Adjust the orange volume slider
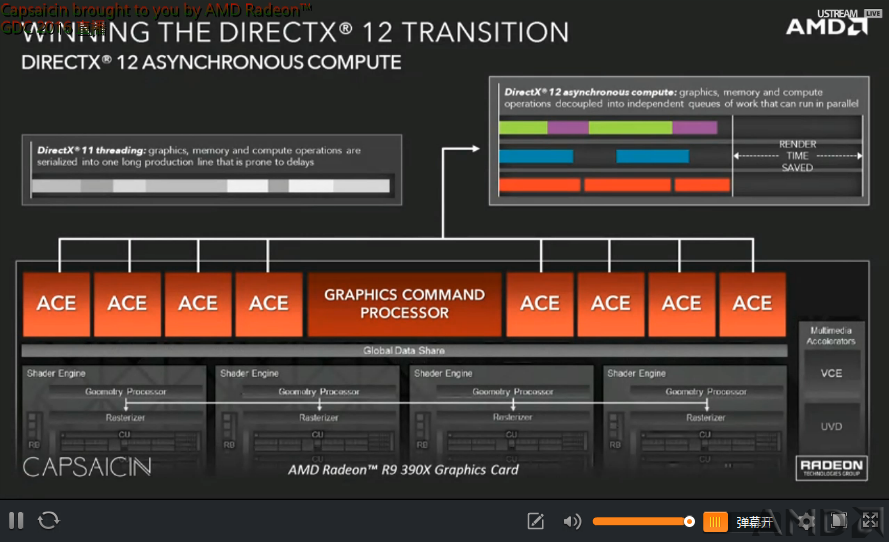The image size is (889, 543). pos(643,521)
